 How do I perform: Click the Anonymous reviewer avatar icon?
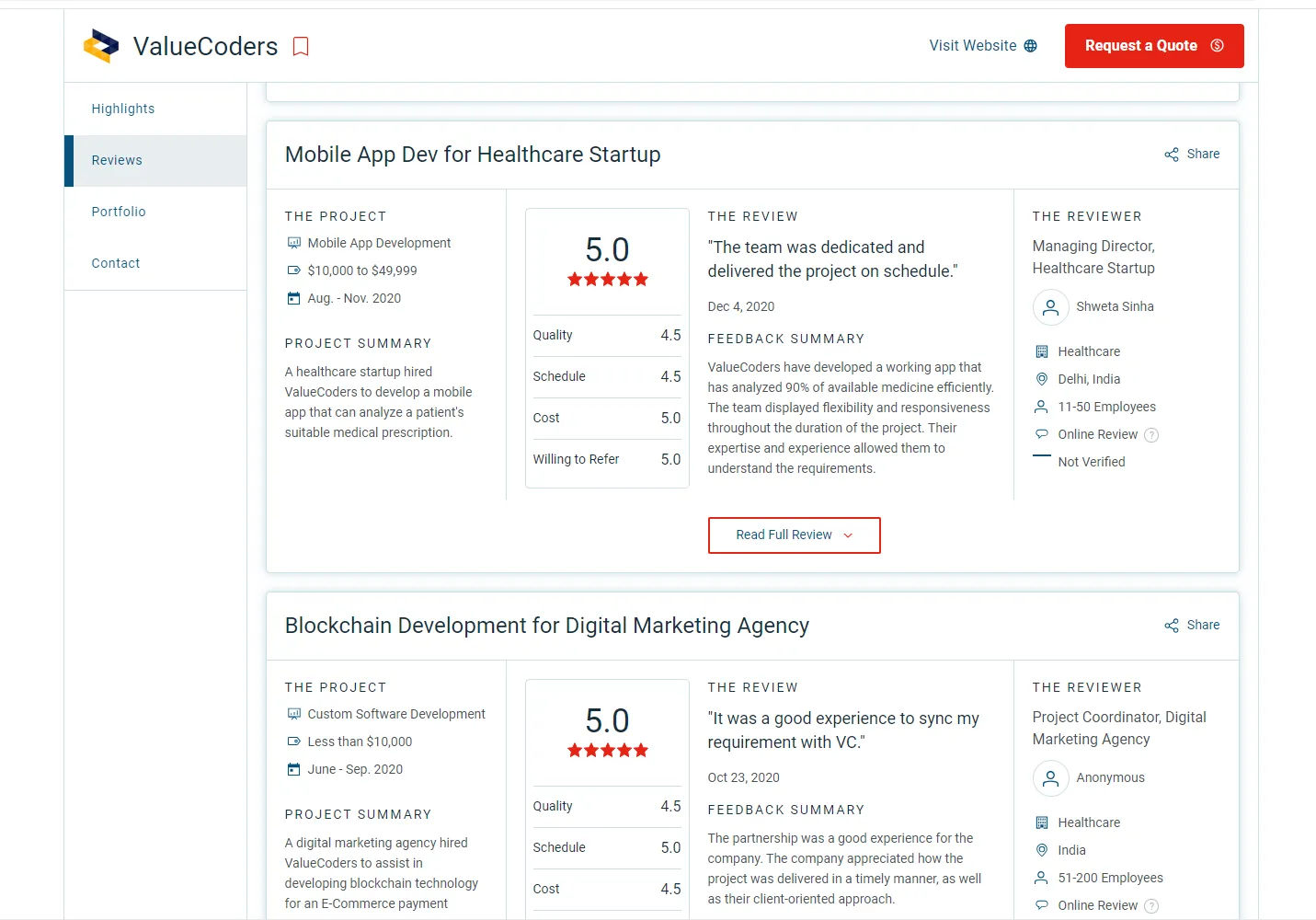pyautogui.click(x=1051, y=778)
